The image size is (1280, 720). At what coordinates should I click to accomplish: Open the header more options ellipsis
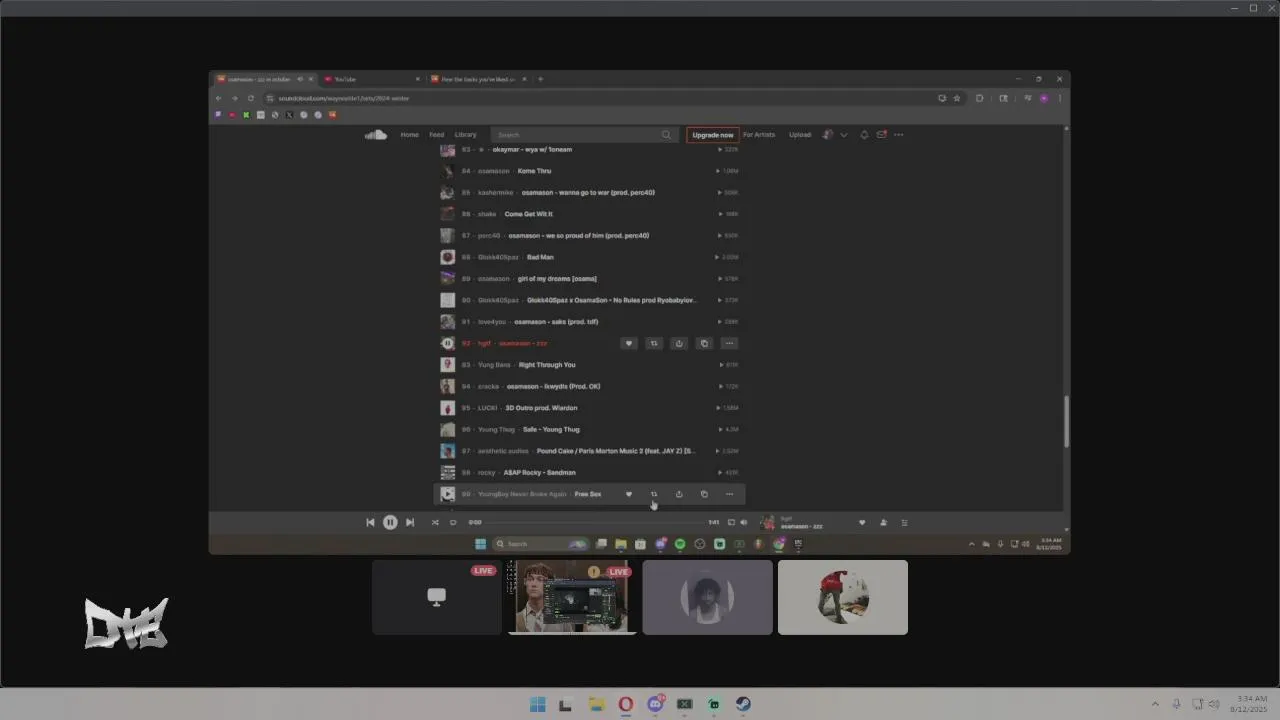pos(898,134)
